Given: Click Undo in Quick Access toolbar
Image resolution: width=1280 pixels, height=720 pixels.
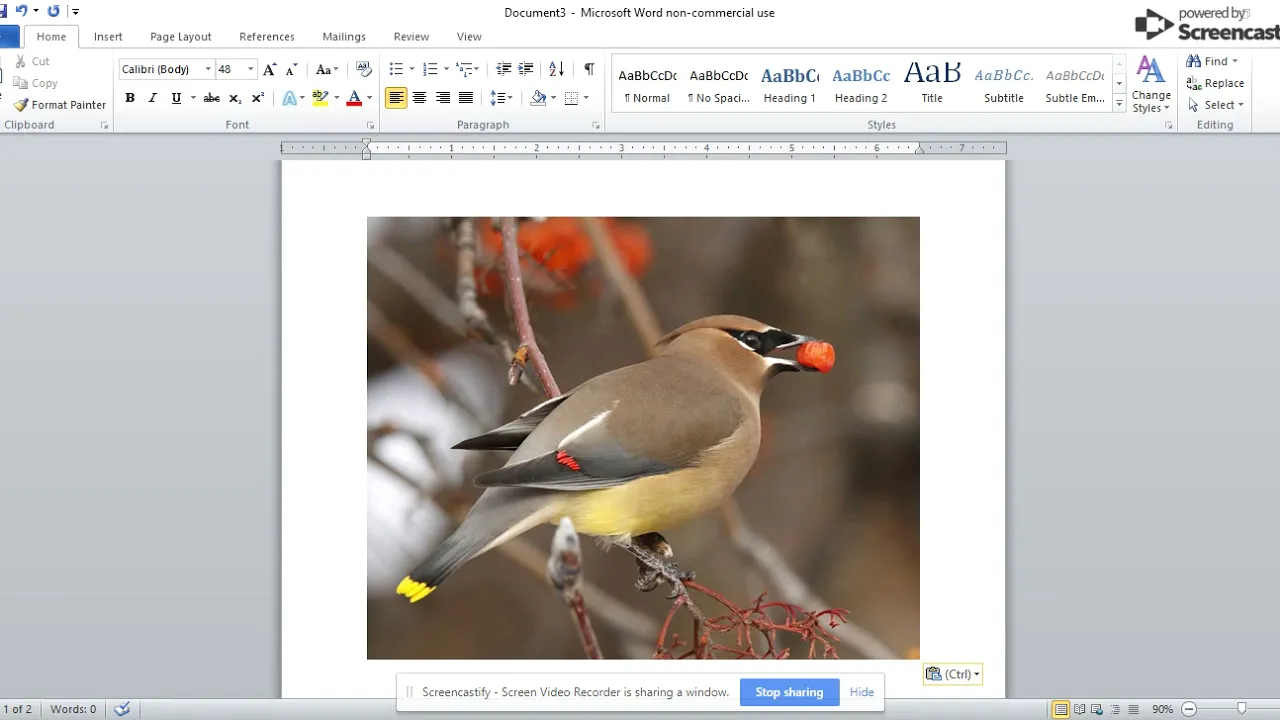Looking at the screenshot, I should pyautogui.click(x=21, y=12).
